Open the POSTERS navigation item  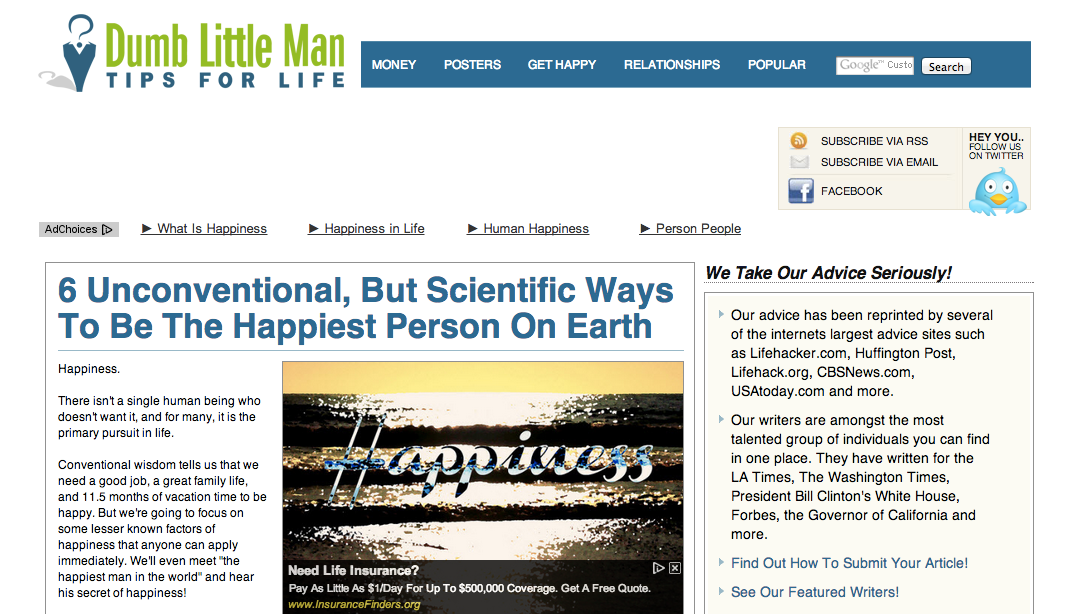472,65
